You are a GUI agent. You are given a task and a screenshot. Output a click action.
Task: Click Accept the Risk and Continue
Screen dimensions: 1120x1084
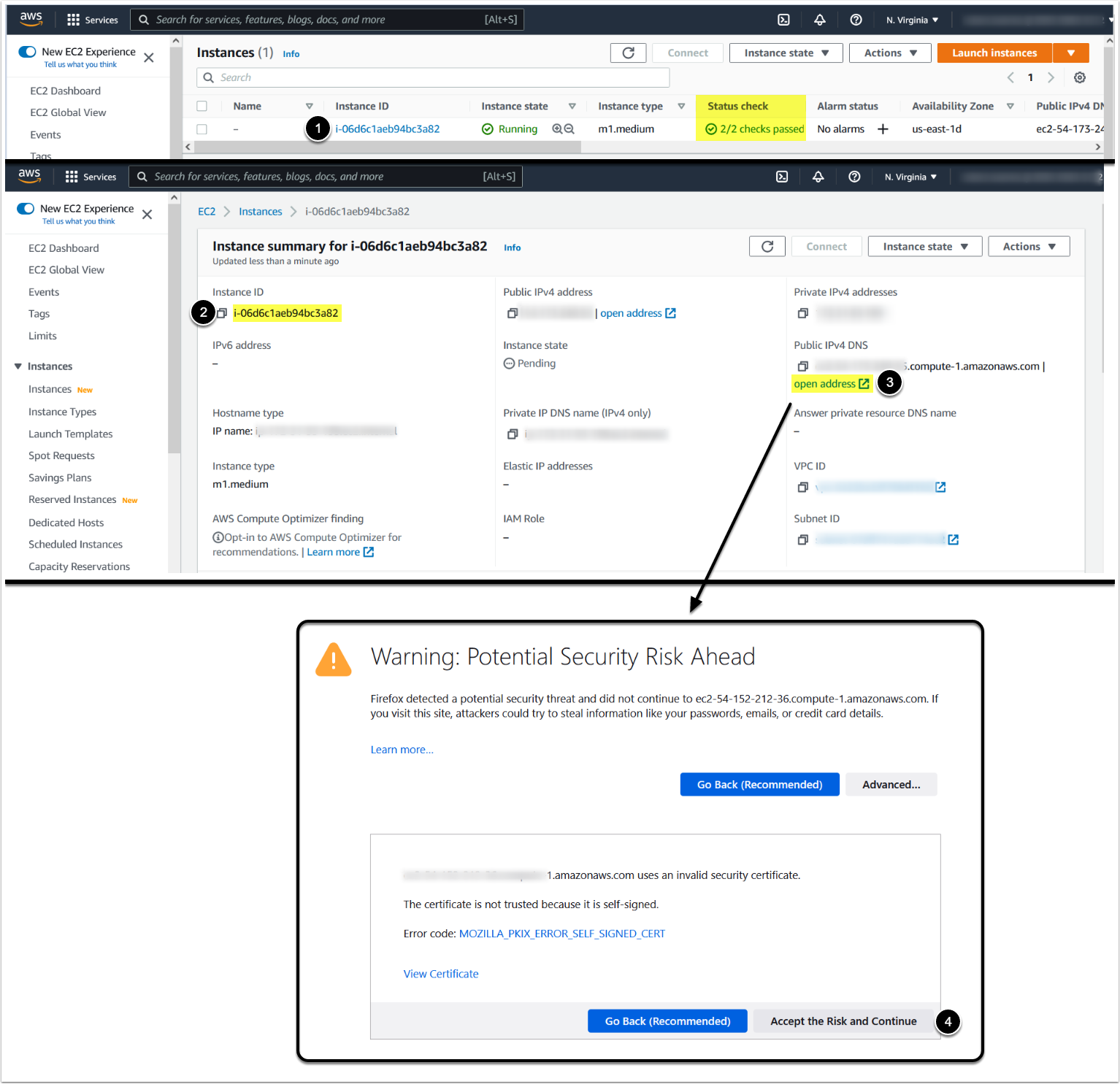(843, 1021)
